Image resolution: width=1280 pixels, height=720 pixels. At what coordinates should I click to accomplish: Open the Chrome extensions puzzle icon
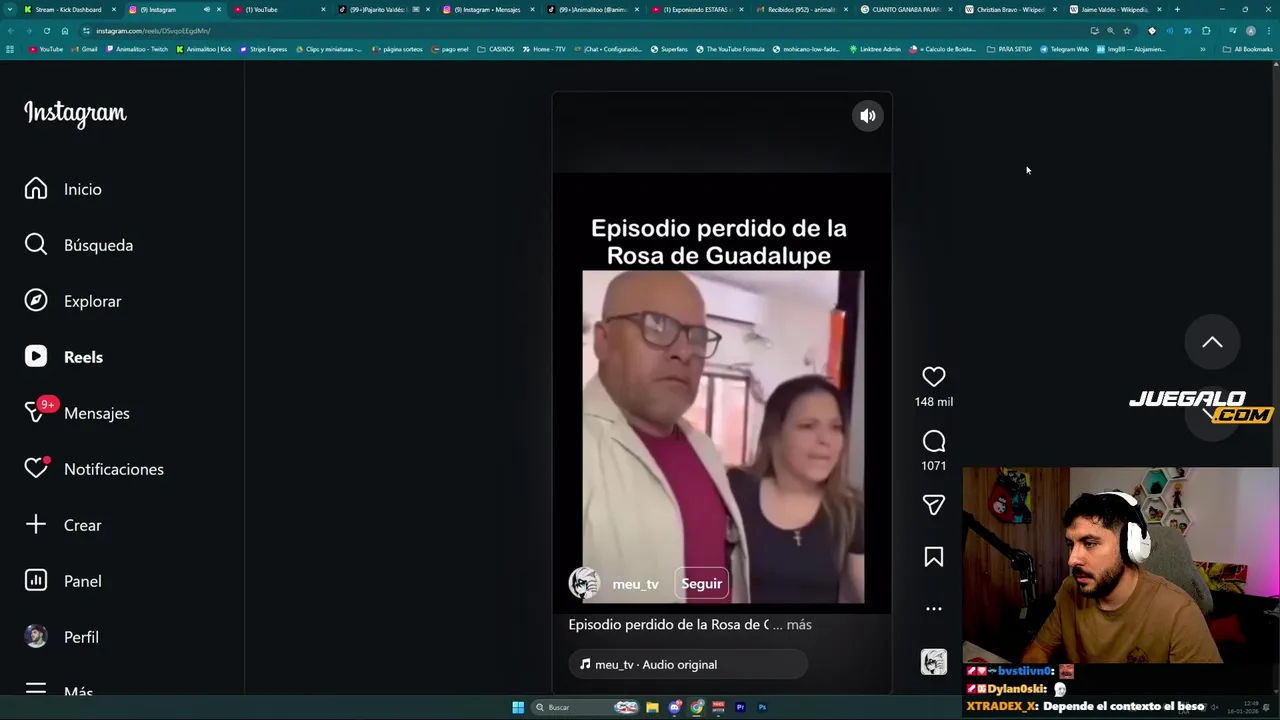click(1206, 31)
